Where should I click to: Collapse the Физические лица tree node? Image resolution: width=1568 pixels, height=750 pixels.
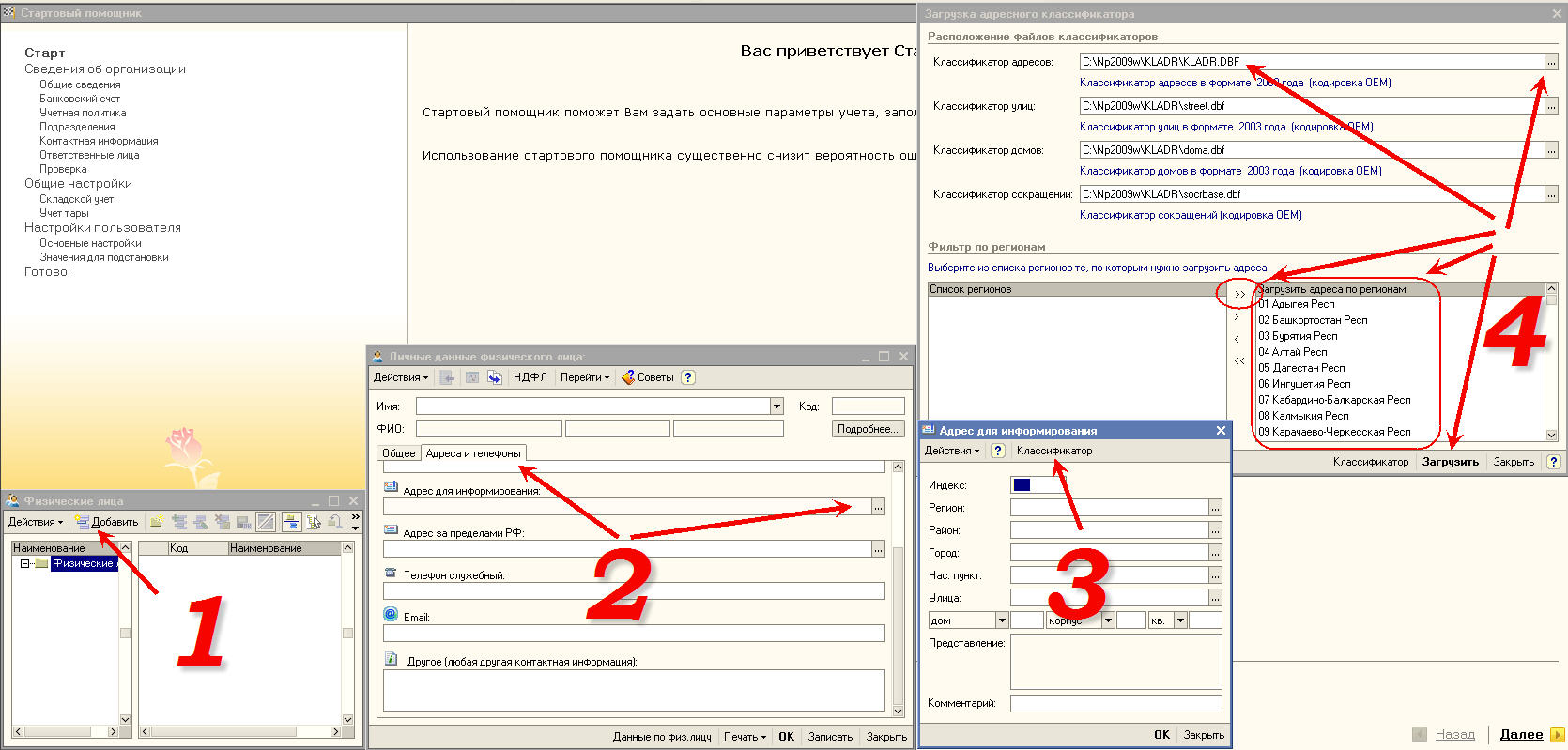point(24,564)
